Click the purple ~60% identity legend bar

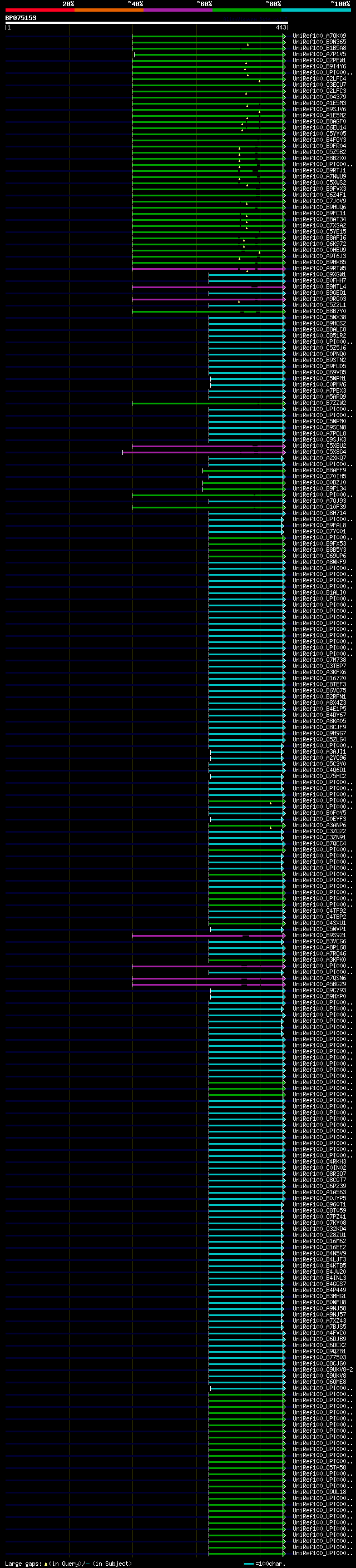tap(179, 11)
